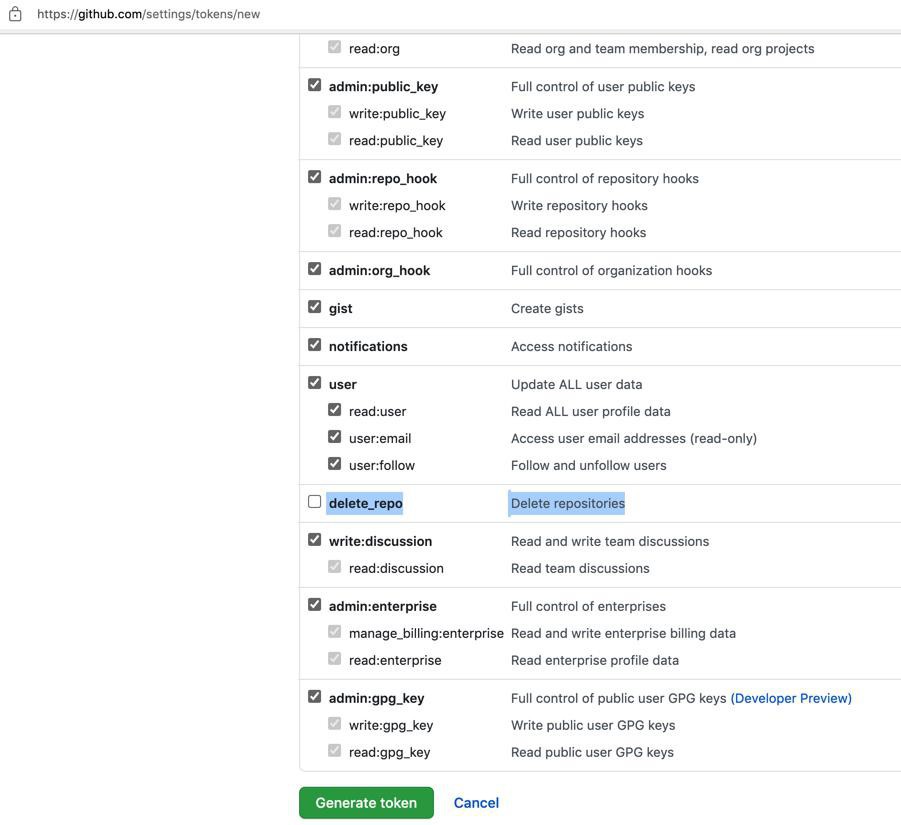The width and height of the screenshot is (901, 825).
Task: Toggle the user:follow checkbox
Action: pyautogui.click(x=334, y=464)
